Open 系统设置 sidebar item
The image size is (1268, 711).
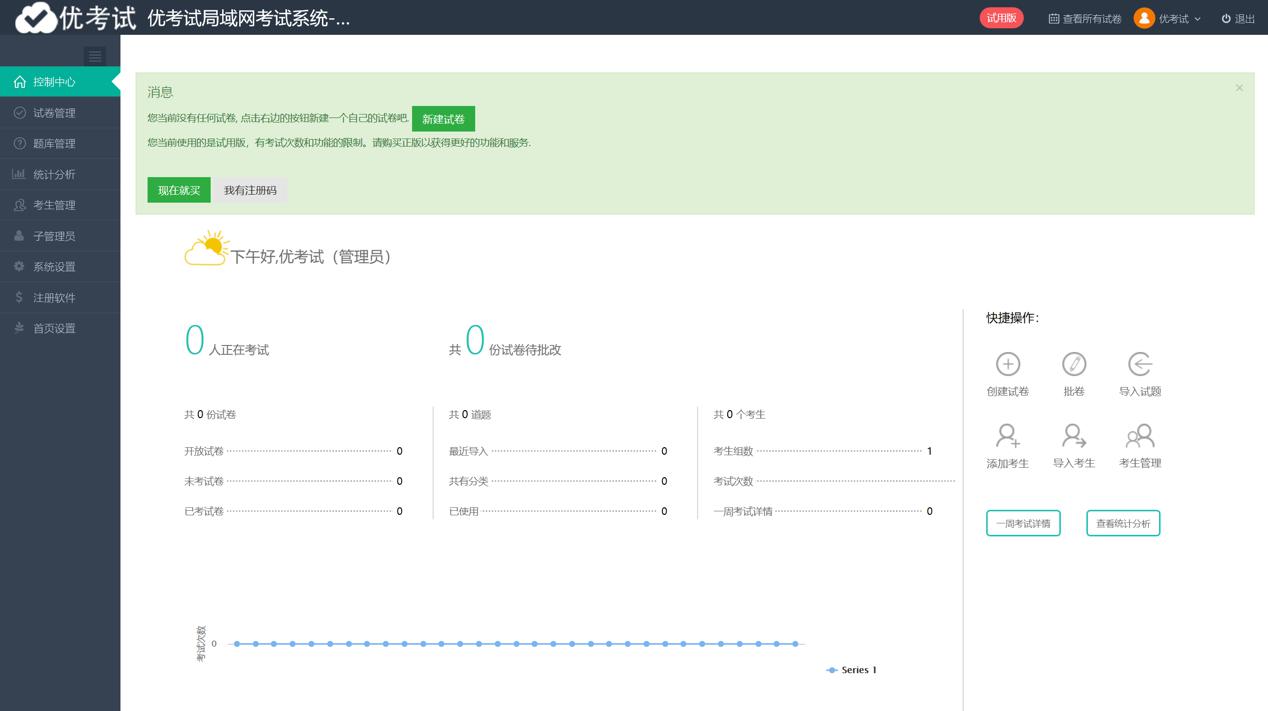(x=54, y=267)
